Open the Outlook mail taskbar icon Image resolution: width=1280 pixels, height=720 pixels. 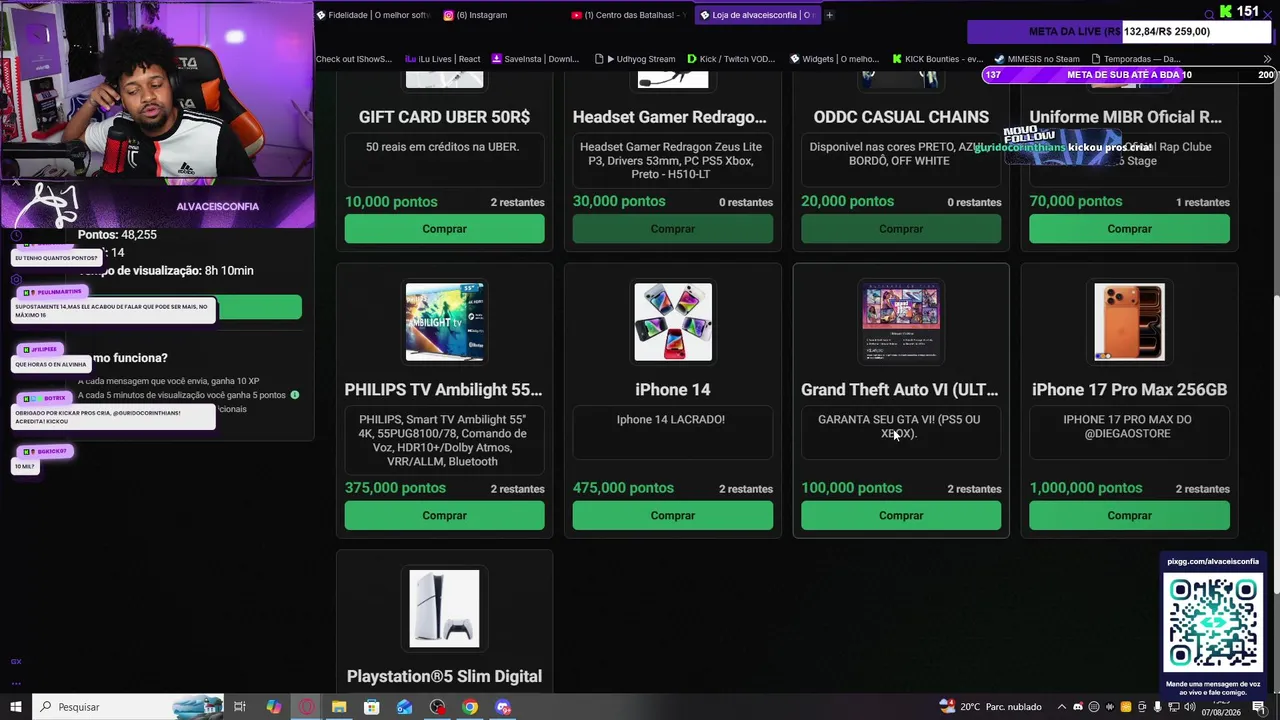click(405, 707)
